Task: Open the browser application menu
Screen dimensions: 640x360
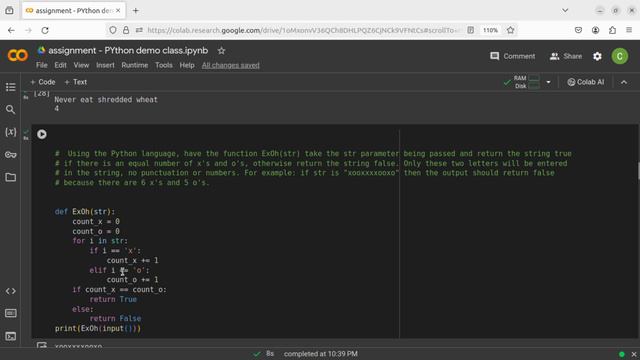Action: pyautogui.click(x=629, y=30)
